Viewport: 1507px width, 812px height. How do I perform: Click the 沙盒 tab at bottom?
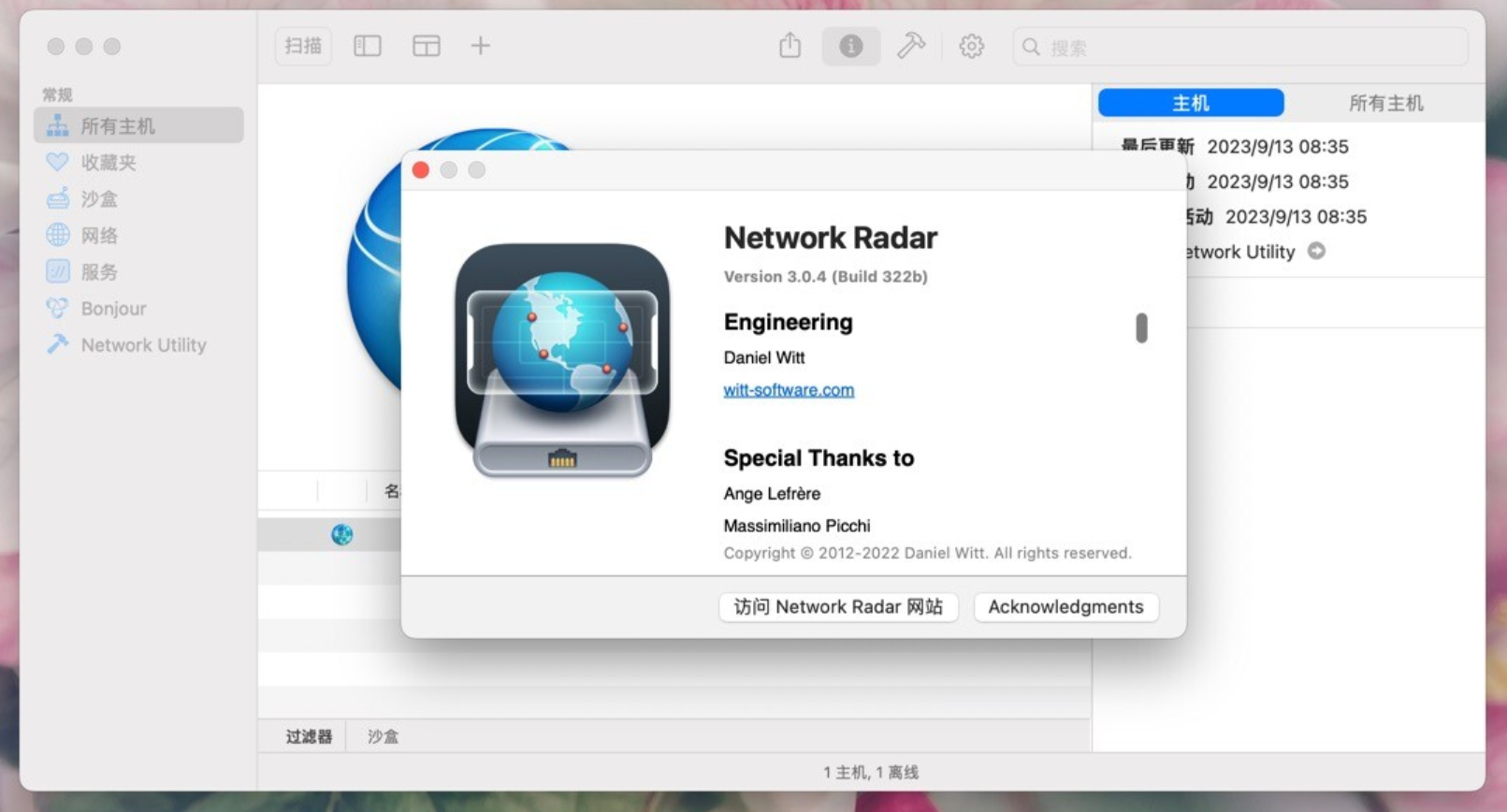coord(383,736)
